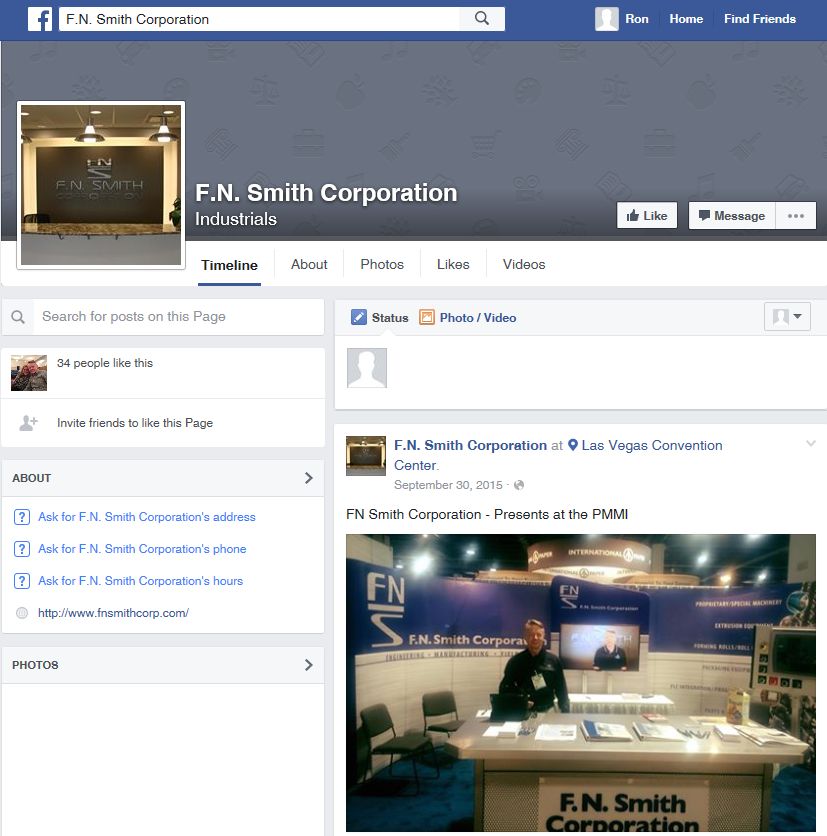Viewport: 827px width, 836px height.
Task: Ask for F.N. Smith Corporation's phone
Action: [142, 549]
